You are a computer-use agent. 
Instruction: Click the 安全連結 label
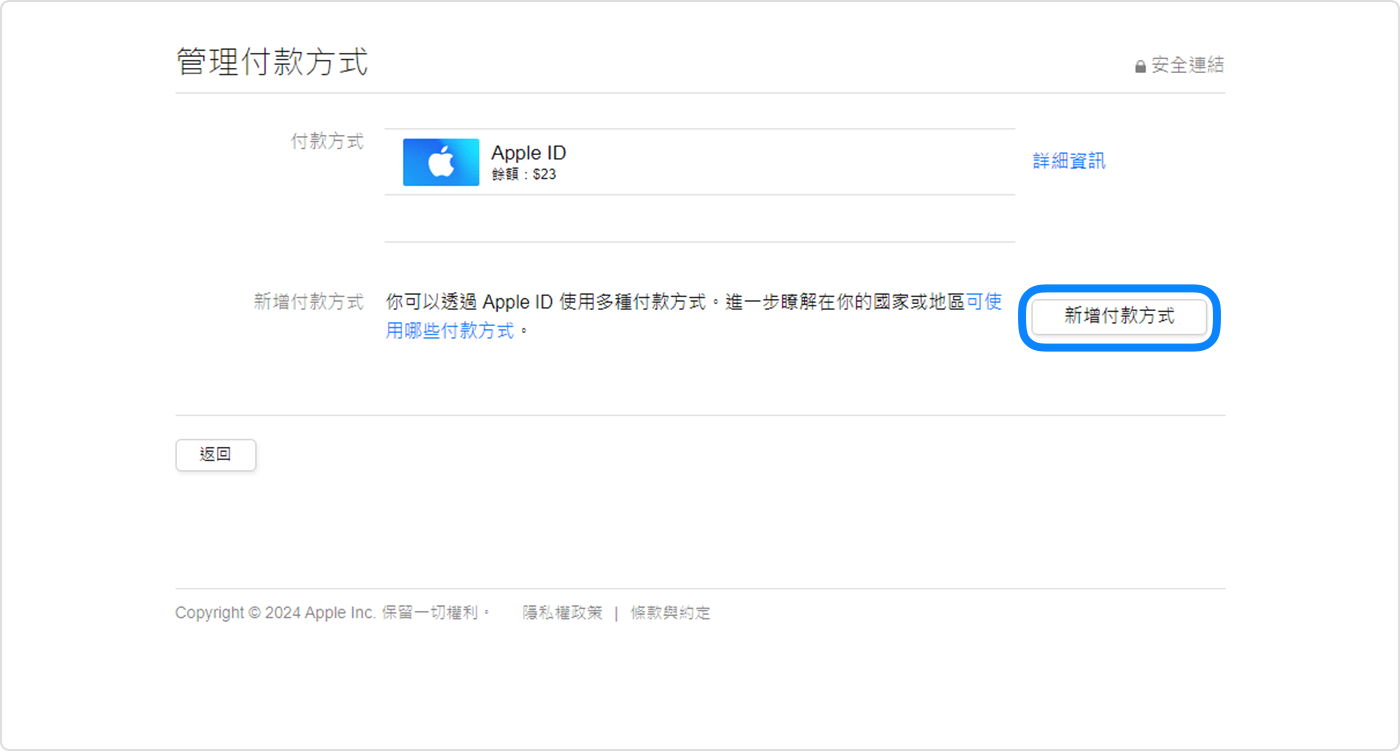pos(1188,65)
